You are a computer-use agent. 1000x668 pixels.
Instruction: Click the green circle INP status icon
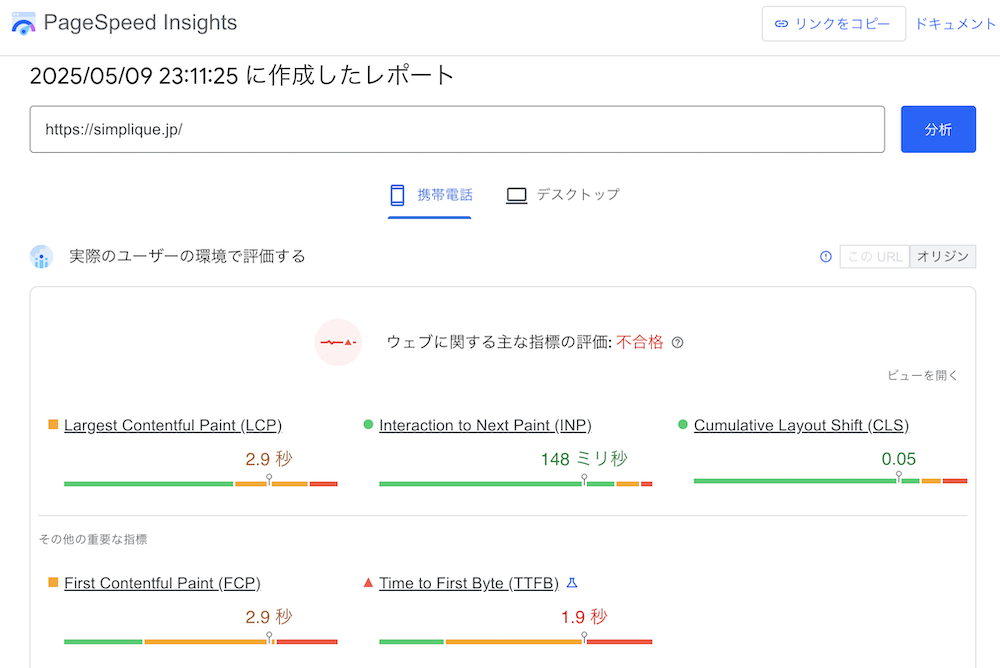tap(368, 424)
